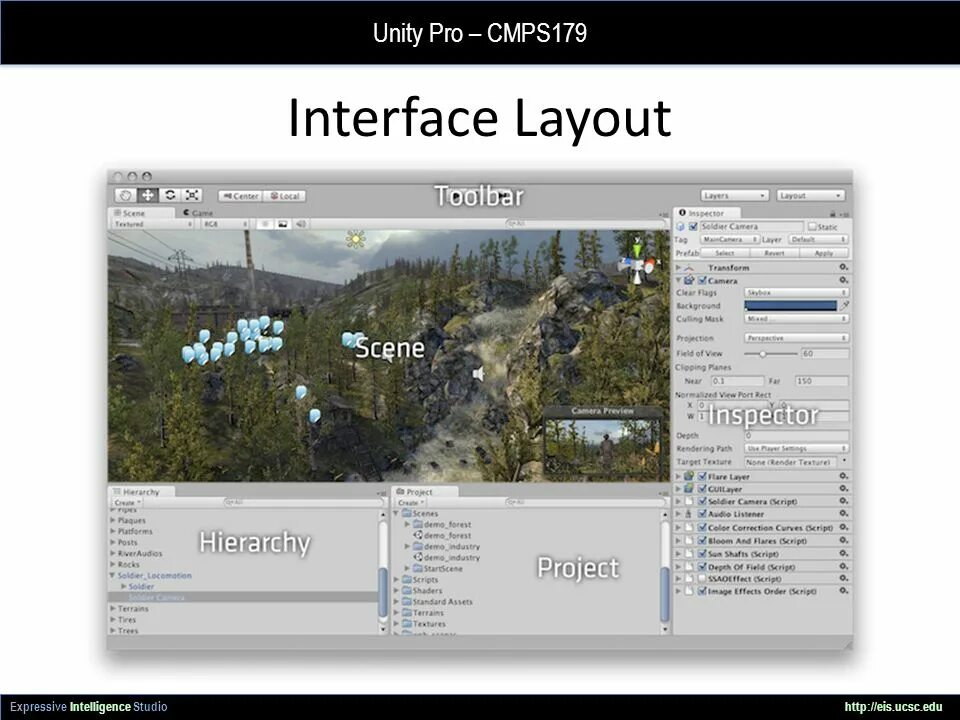Toggle Soldier Camera (Script) checkbox

702,501
